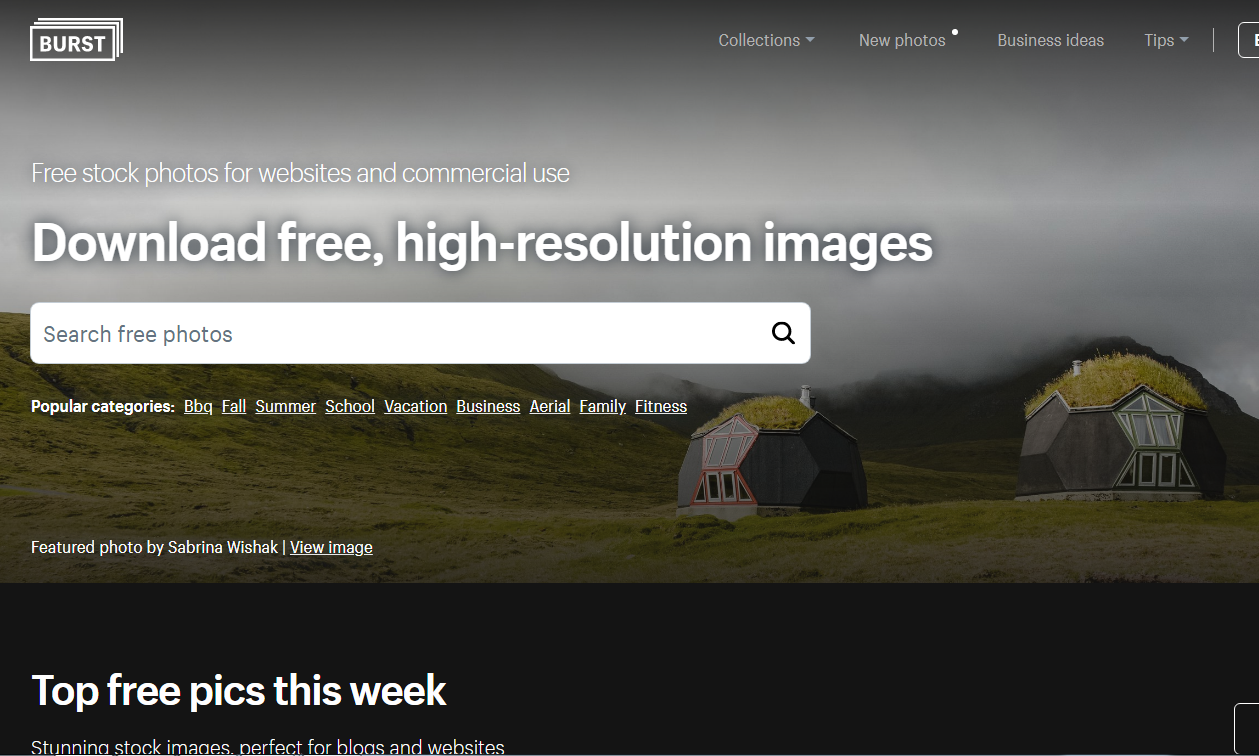Open Vacation photos category
Viewport: 1259px width, 756px height.
pos(416,406)
